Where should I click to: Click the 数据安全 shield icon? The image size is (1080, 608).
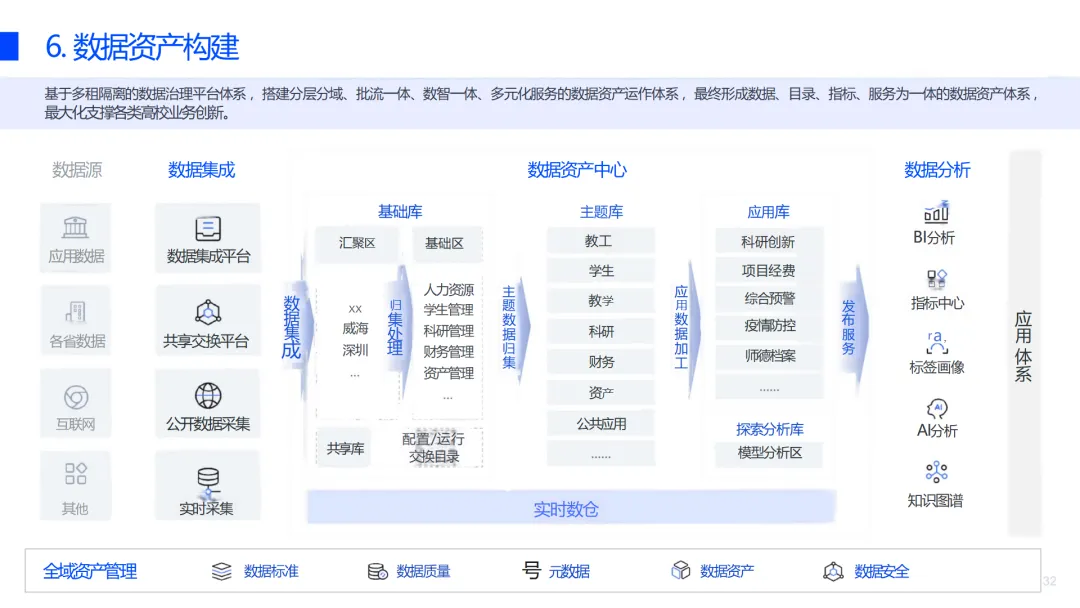(x=833, y=571)
